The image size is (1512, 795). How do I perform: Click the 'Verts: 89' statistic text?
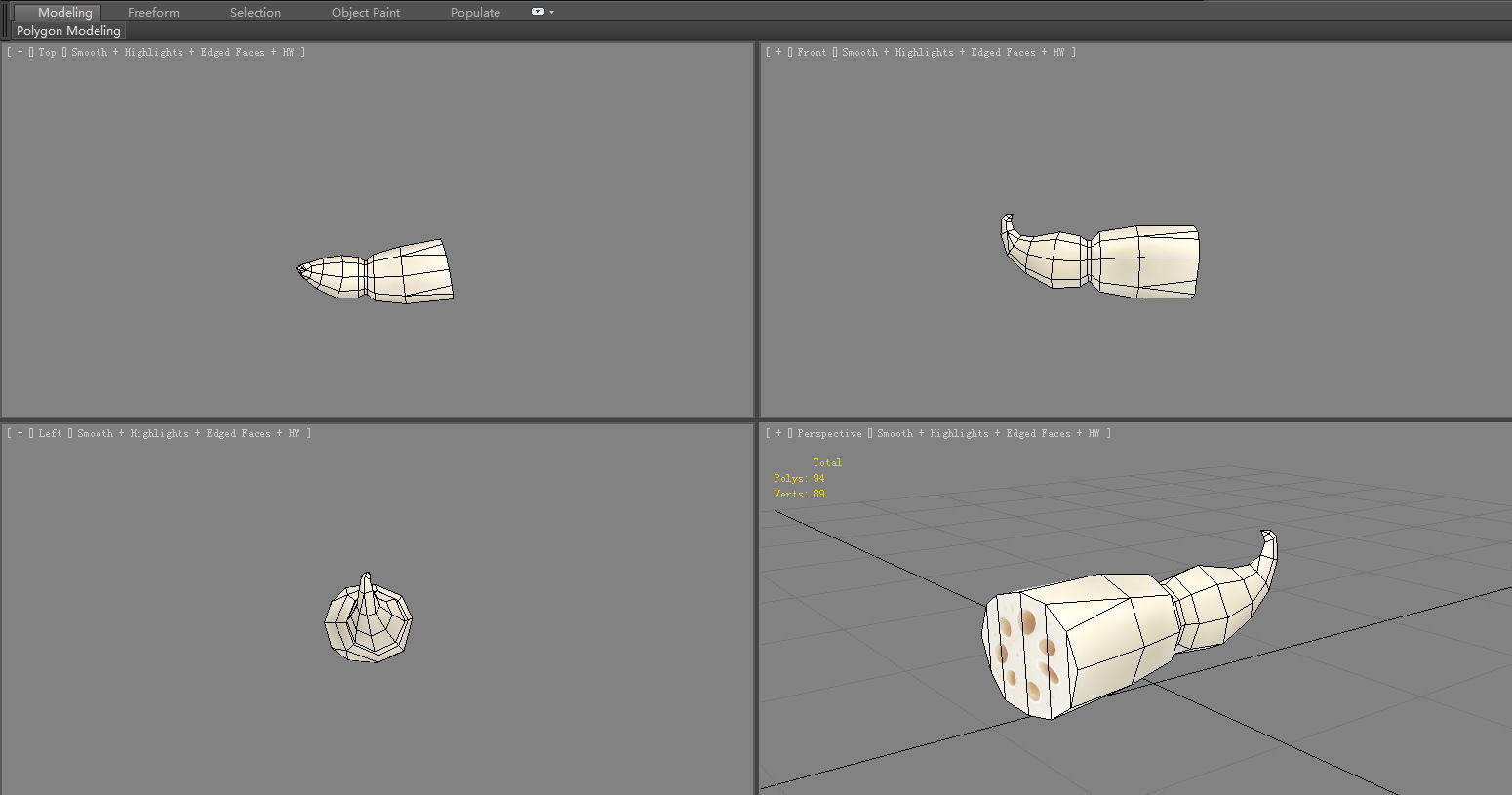click(x=799, y=494)
